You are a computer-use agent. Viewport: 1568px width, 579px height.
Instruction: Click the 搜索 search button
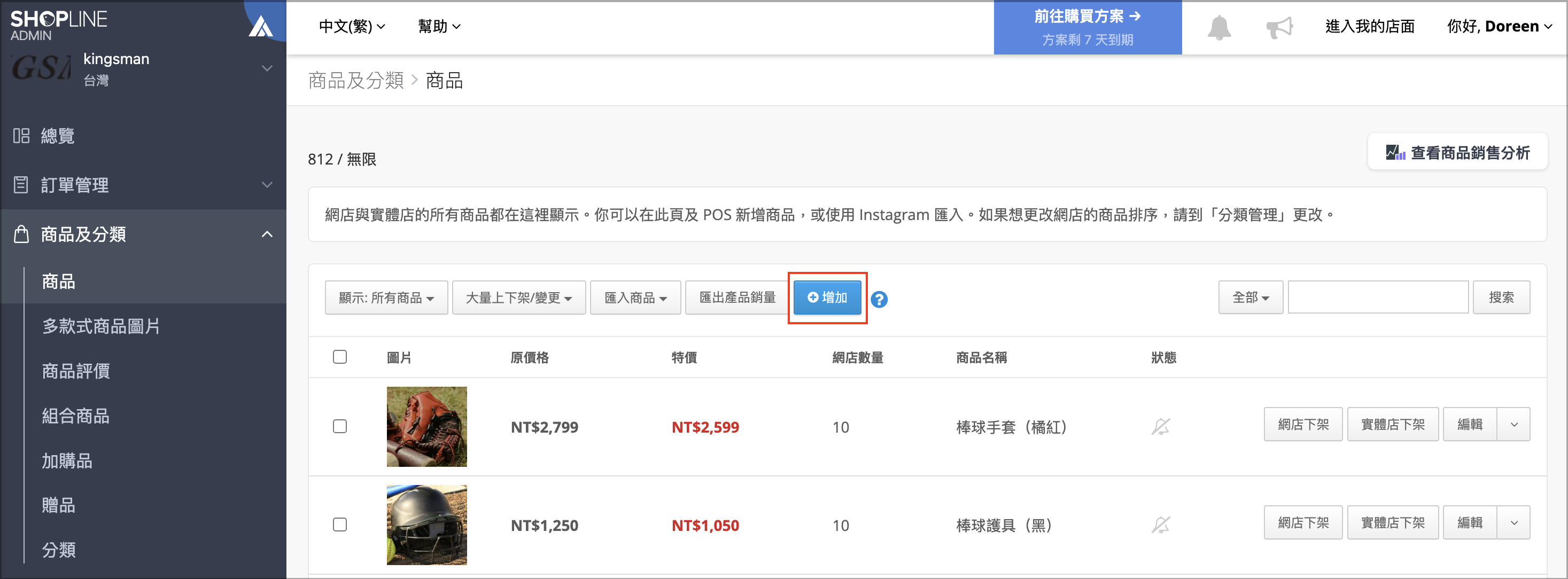coord(1501,298)
